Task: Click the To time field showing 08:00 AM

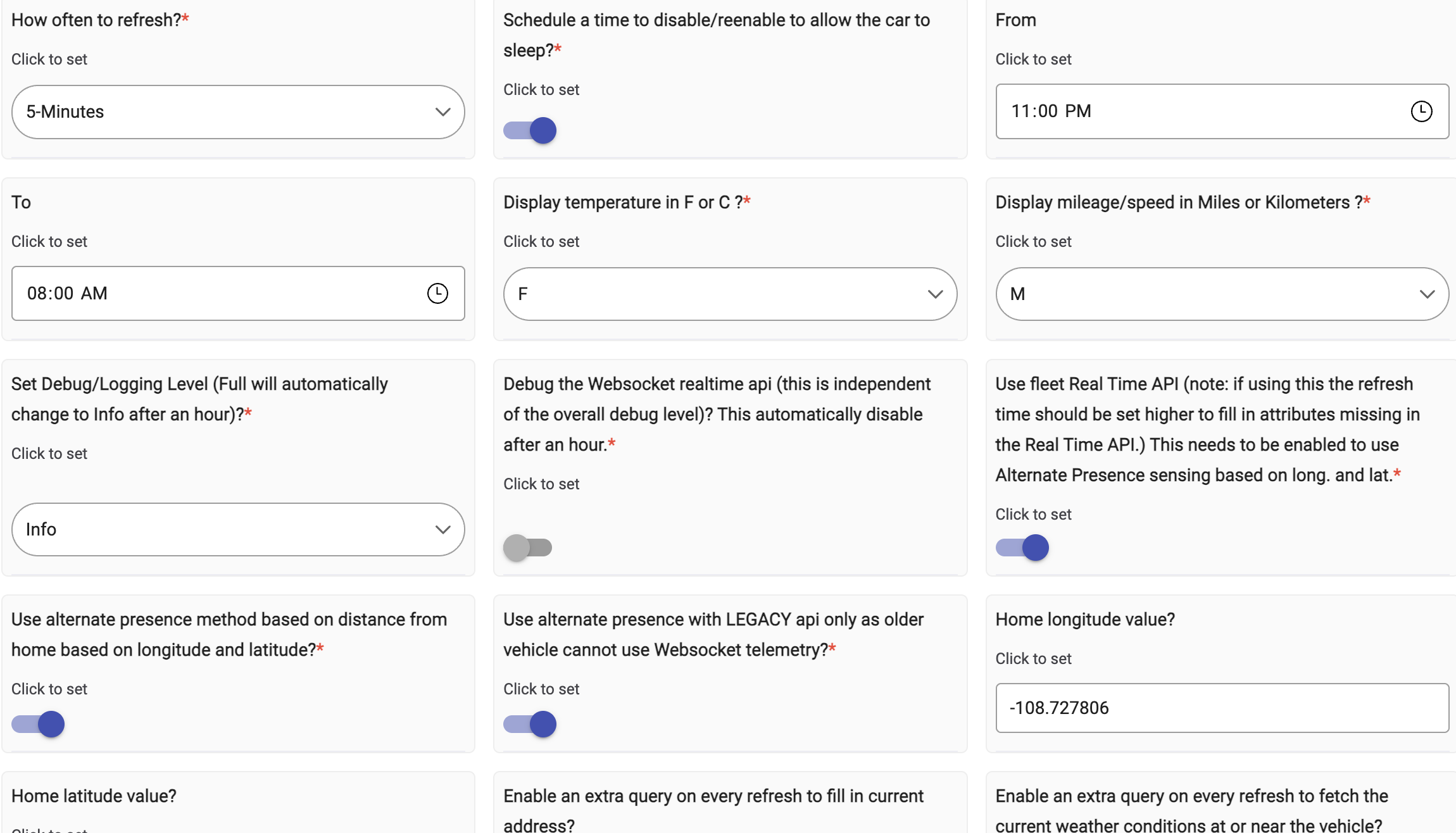Action: pos(215,293)
